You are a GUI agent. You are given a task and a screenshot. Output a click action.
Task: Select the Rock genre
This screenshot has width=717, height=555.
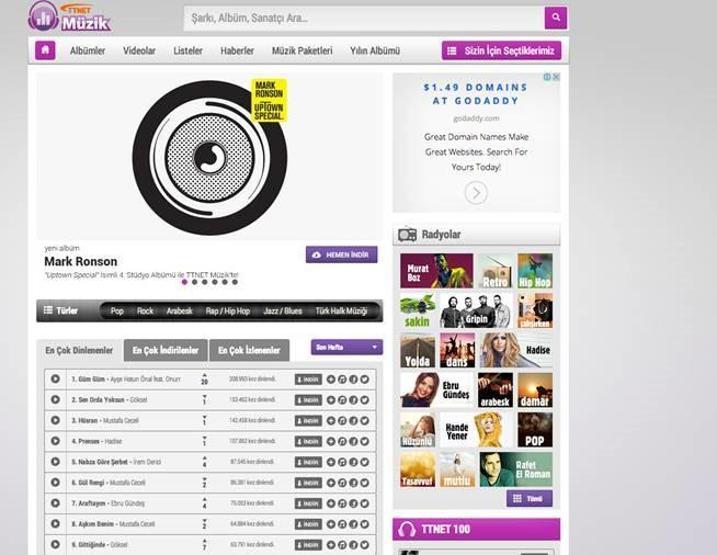[x=145, y=311]
